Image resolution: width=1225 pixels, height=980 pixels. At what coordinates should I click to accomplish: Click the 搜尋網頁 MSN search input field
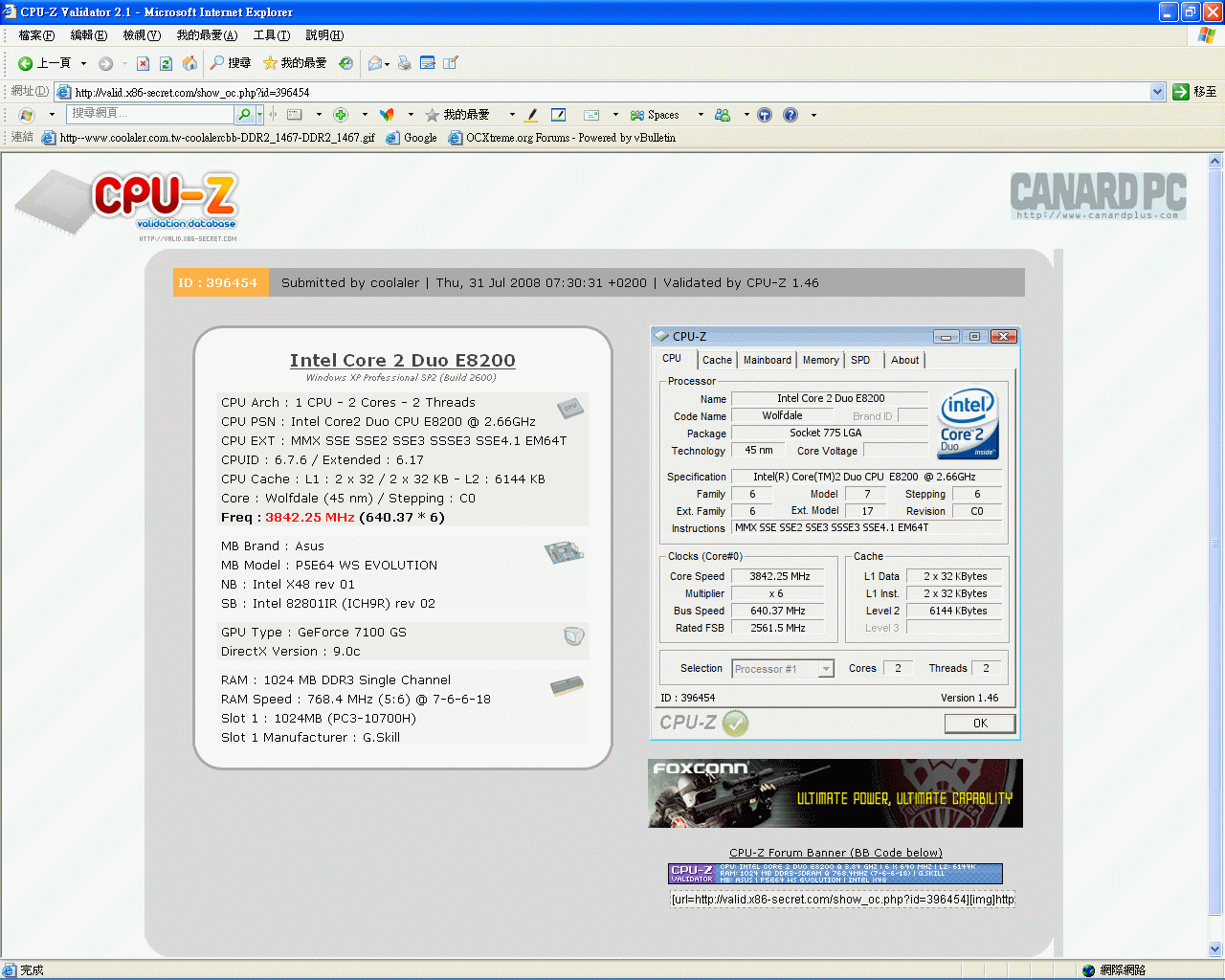tap(150, 114)
